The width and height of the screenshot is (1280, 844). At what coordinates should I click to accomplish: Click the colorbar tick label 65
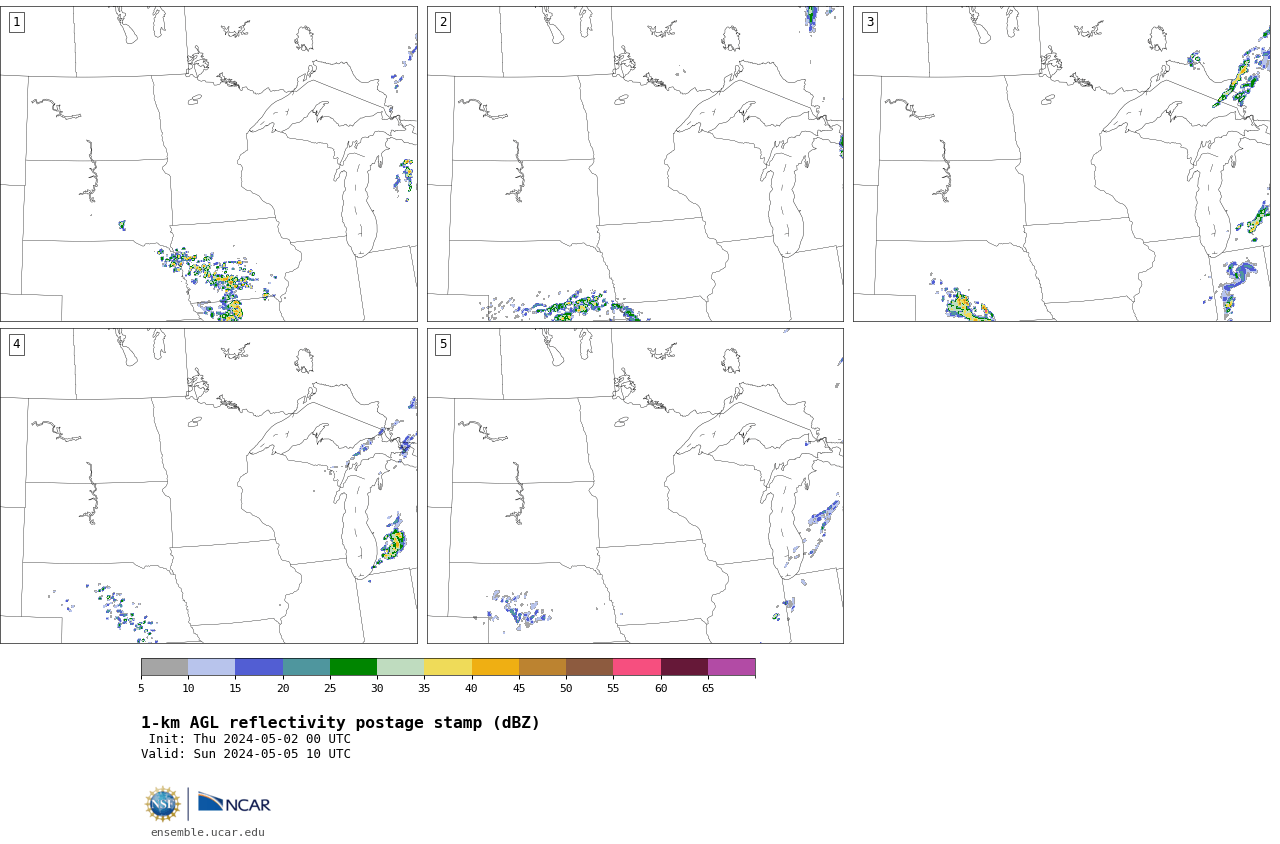(x=708, y=688)
